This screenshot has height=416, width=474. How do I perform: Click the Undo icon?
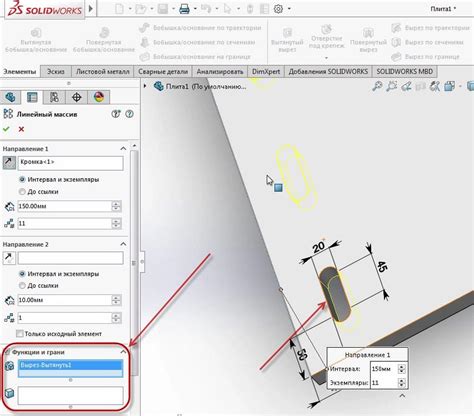[206, 9]
